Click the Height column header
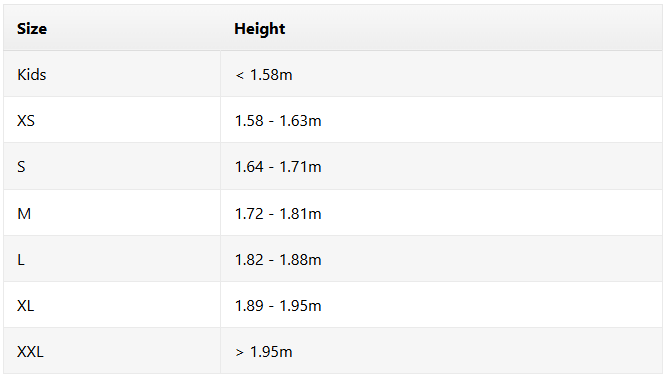This screenshot has width=667, height=377. point(259,29)
